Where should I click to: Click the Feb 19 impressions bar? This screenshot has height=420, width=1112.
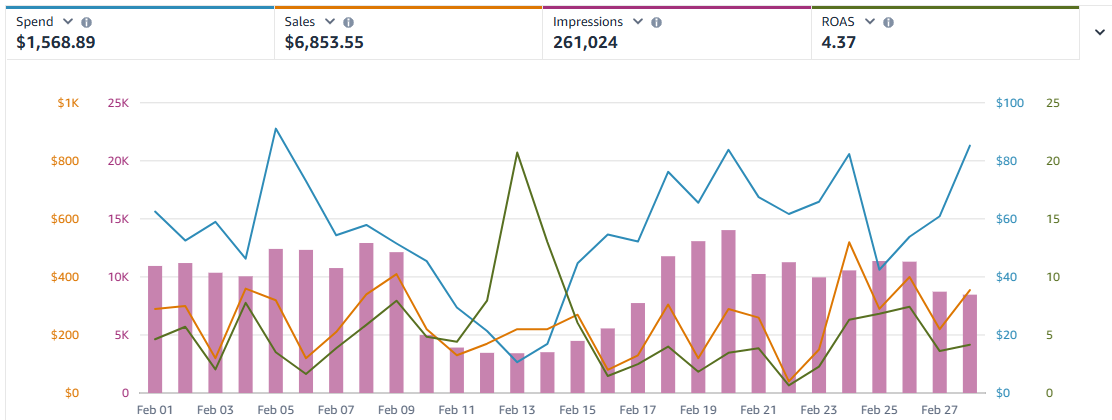click(699, 317)
